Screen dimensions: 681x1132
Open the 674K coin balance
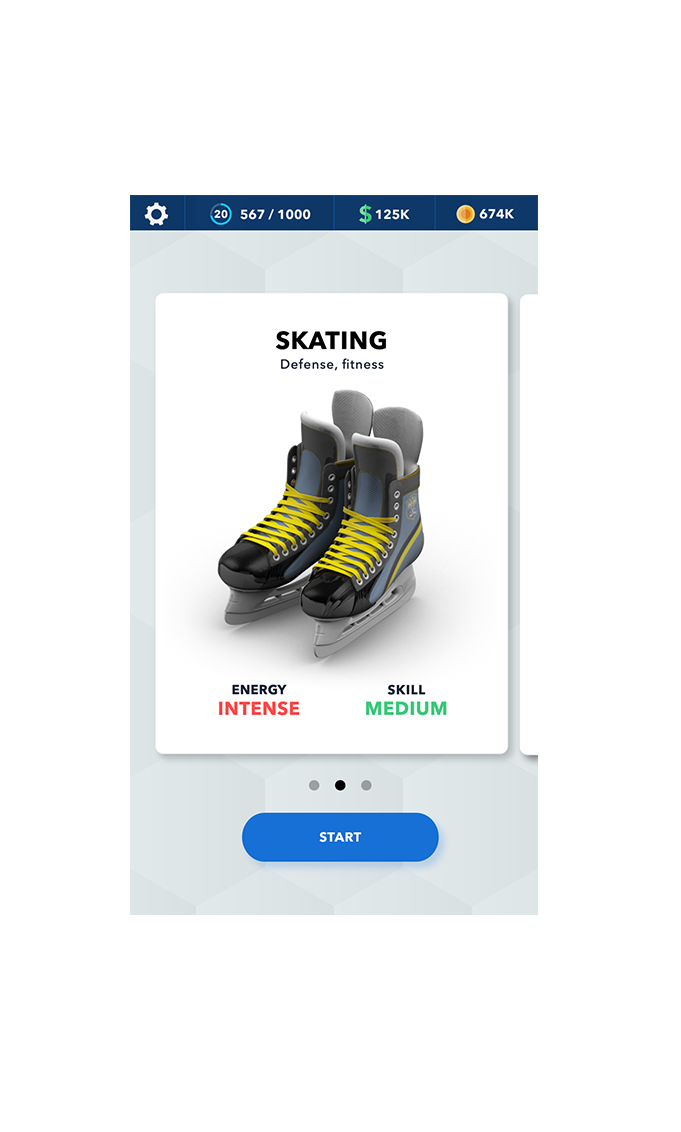point(497,214)
